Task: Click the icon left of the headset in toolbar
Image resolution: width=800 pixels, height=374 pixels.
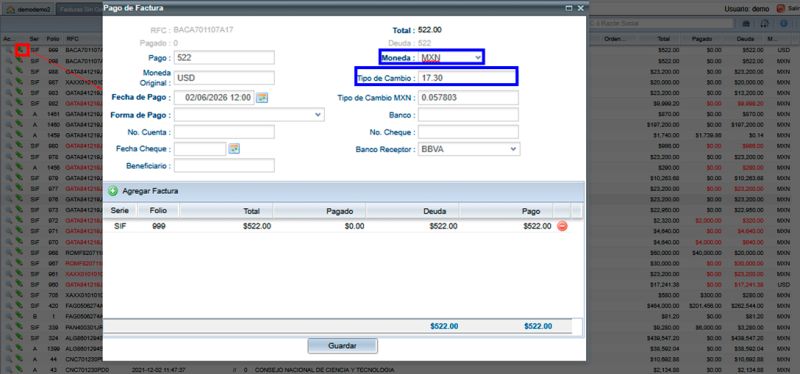Action: pos(746,24)
